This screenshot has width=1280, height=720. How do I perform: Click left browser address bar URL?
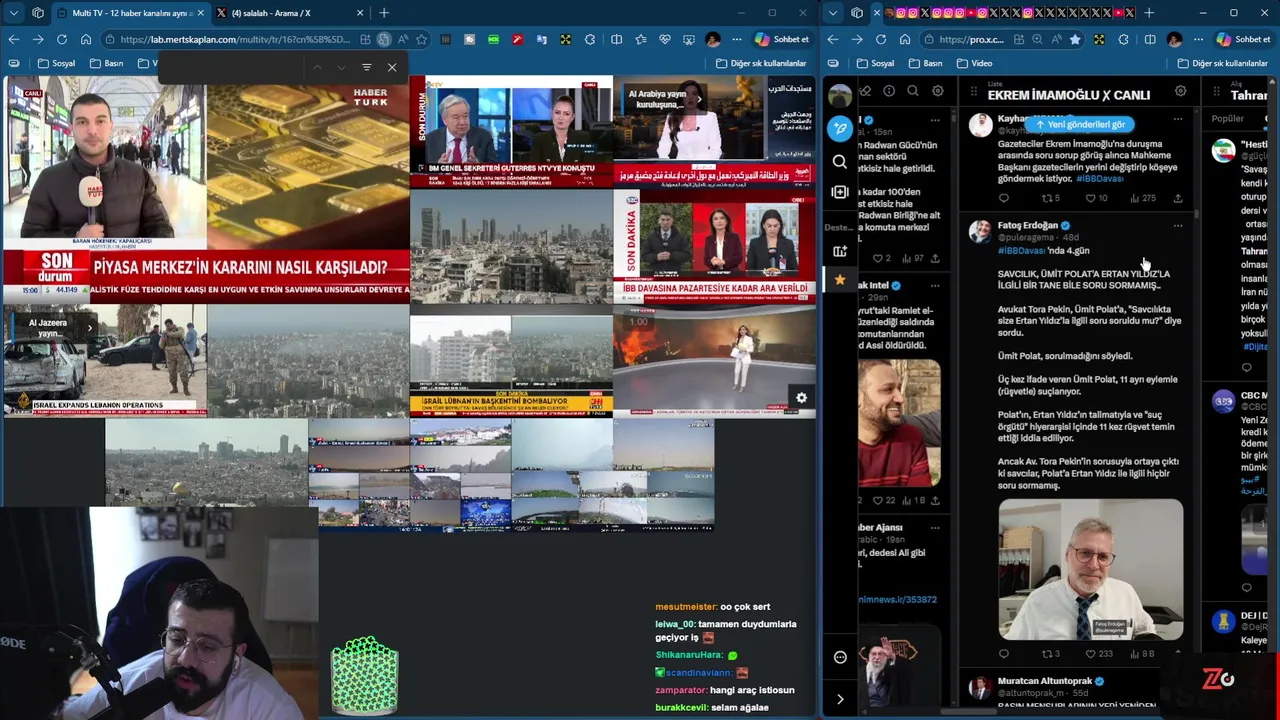pyautogui.click(x=234, y=39)
